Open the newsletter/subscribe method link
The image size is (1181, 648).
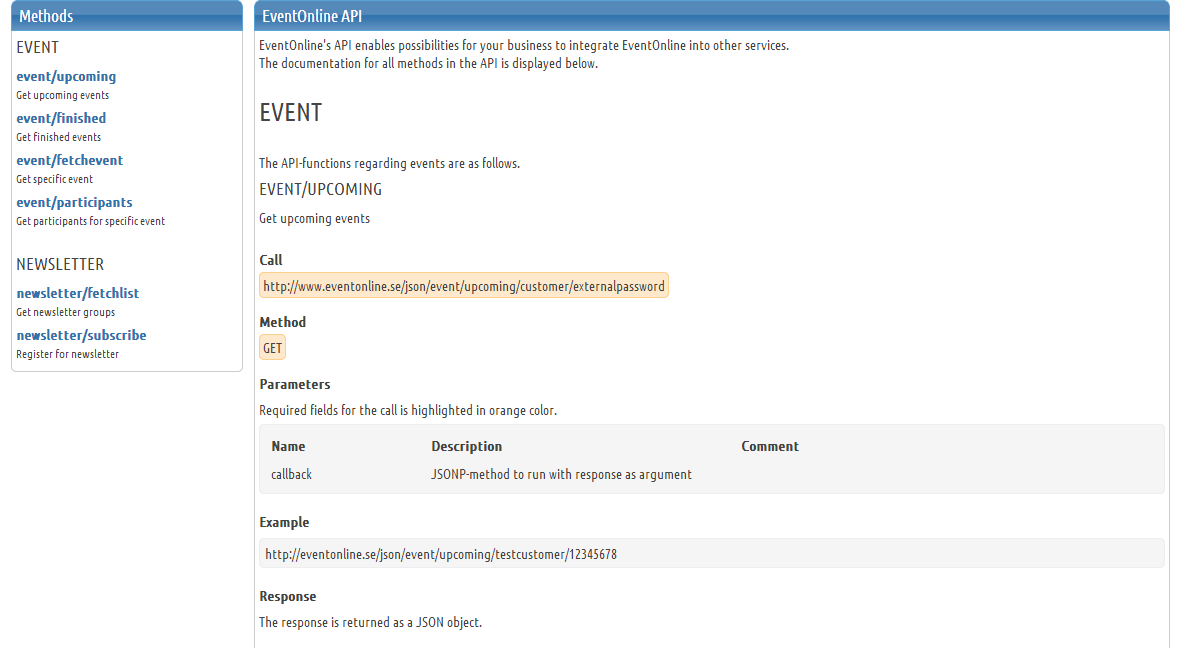tap(81, 335)
